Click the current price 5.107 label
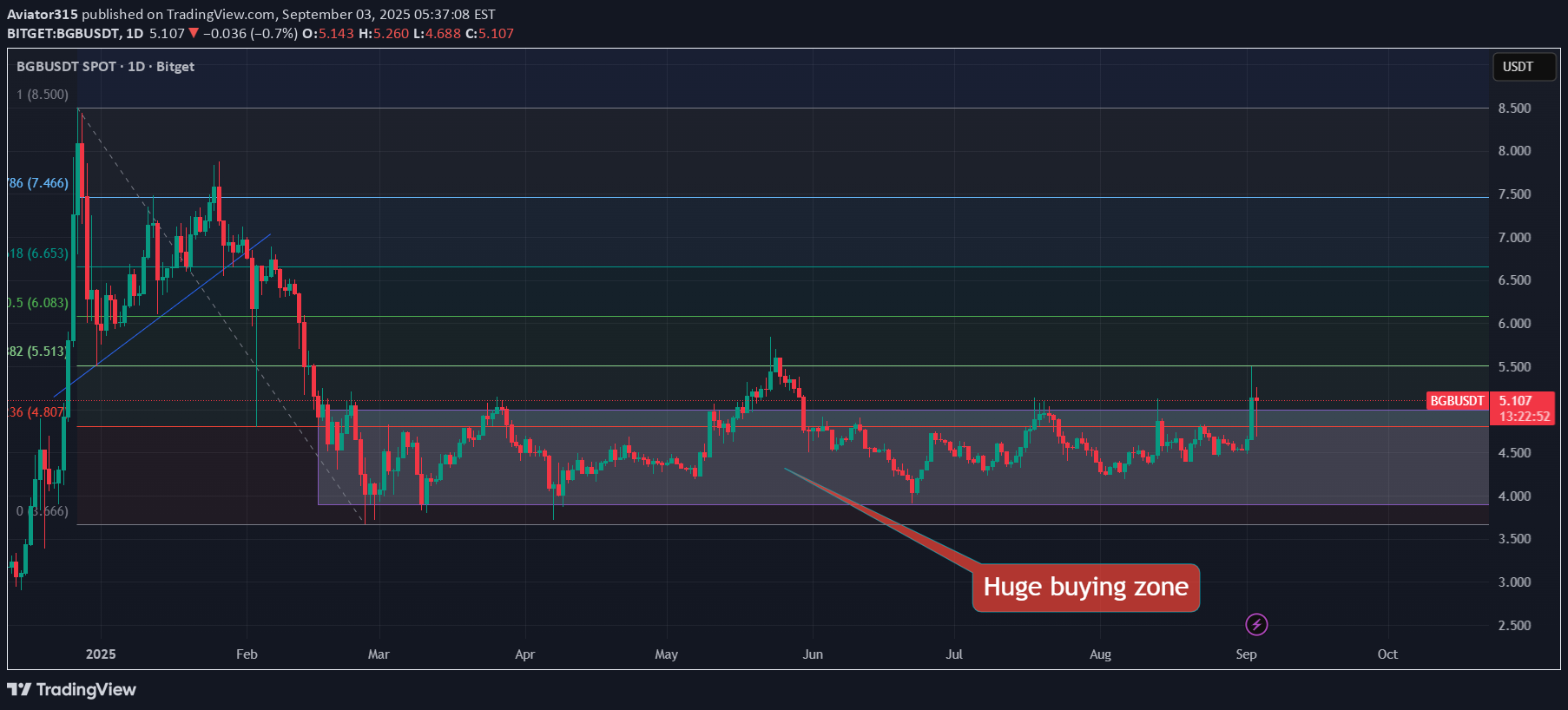The height and width of the screenshot is (710, 1568). (1516, 401)
